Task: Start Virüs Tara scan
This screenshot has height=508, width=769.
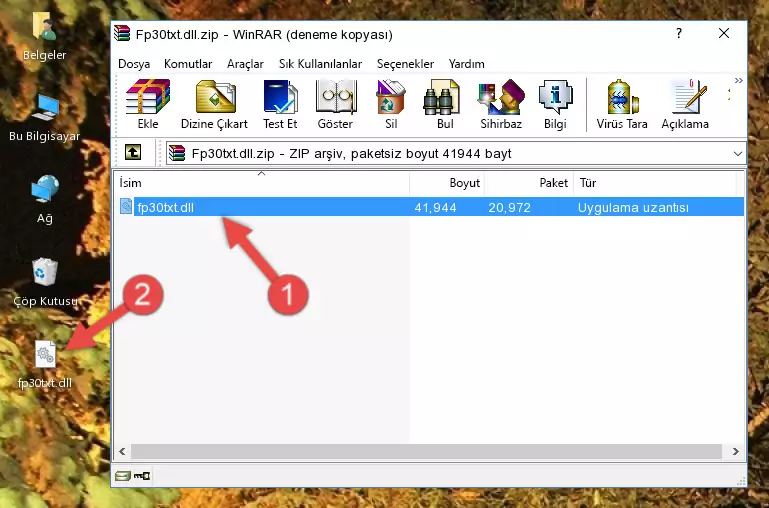Action: 622,104
